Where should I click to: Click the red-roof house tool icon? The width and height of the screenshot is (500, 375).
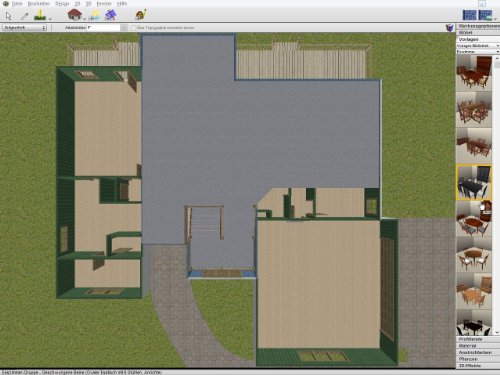tap(75, 15)
